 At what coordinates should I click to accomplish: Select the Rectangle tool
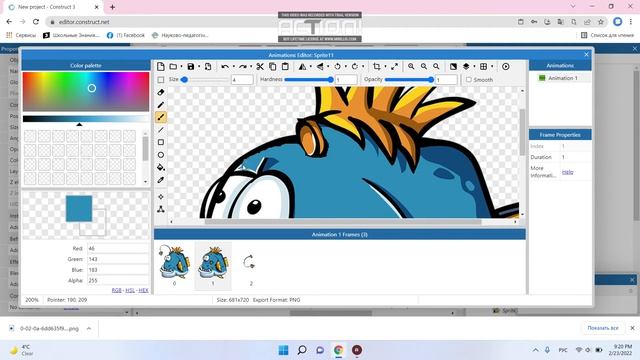[161, 142]
